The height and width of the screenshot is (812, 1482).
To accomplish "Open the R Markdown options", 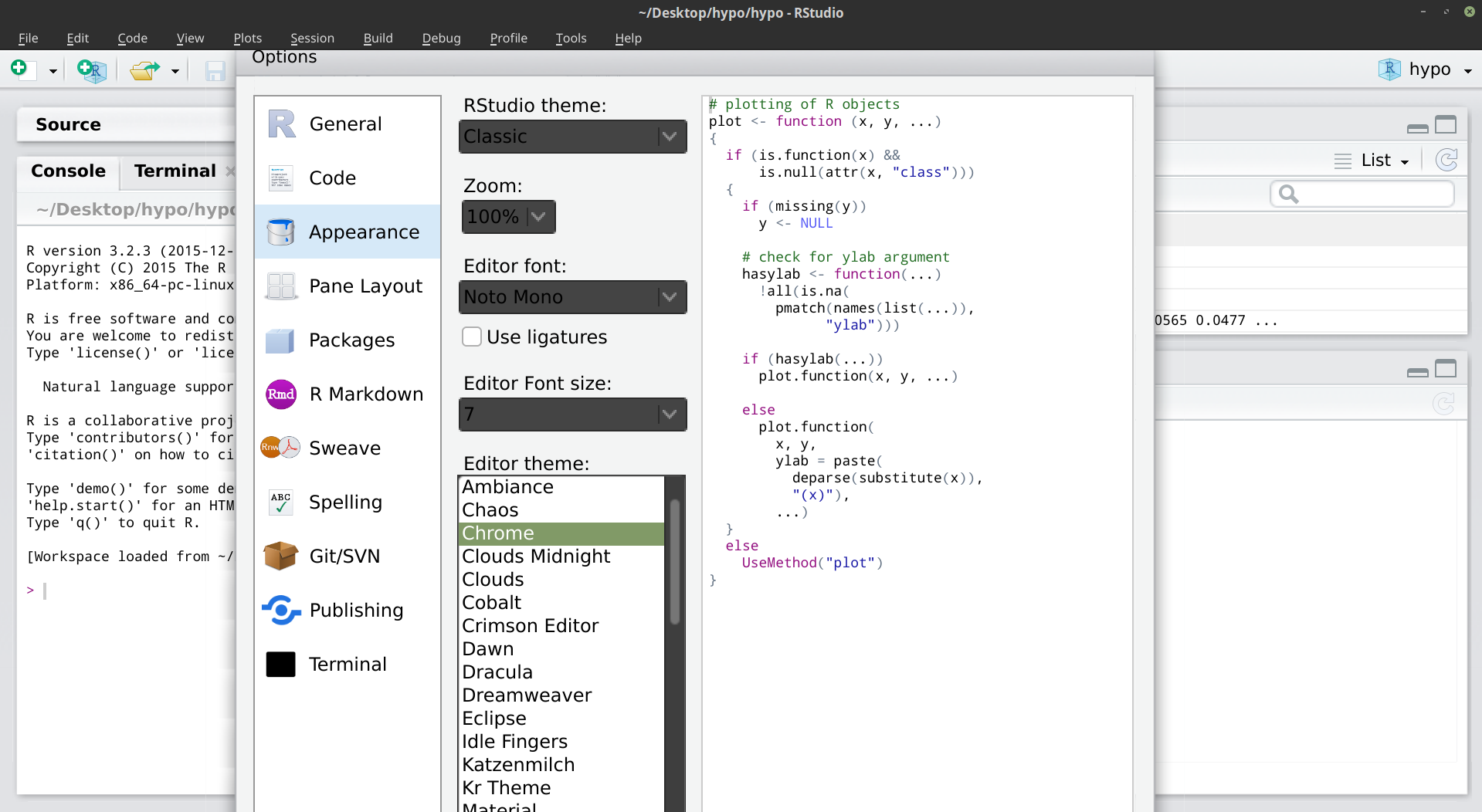I will pyautogui.click(x=348, y=394).
